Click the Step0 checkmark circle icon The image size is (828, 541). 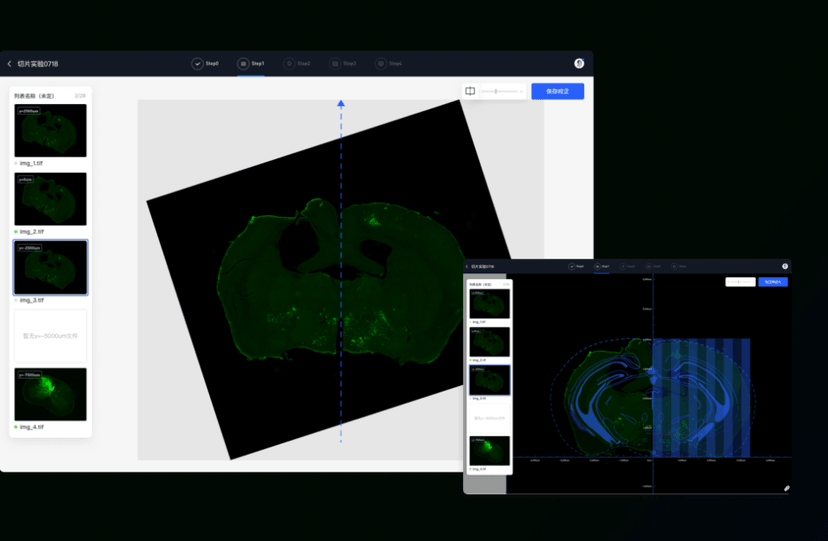197,64
